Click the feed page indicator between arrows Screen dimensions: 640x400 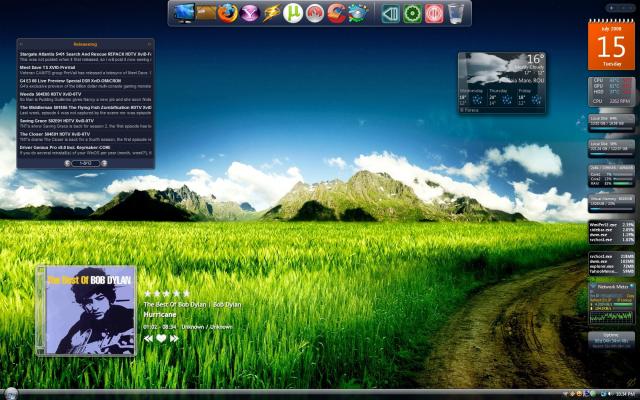tap(85, 163)
